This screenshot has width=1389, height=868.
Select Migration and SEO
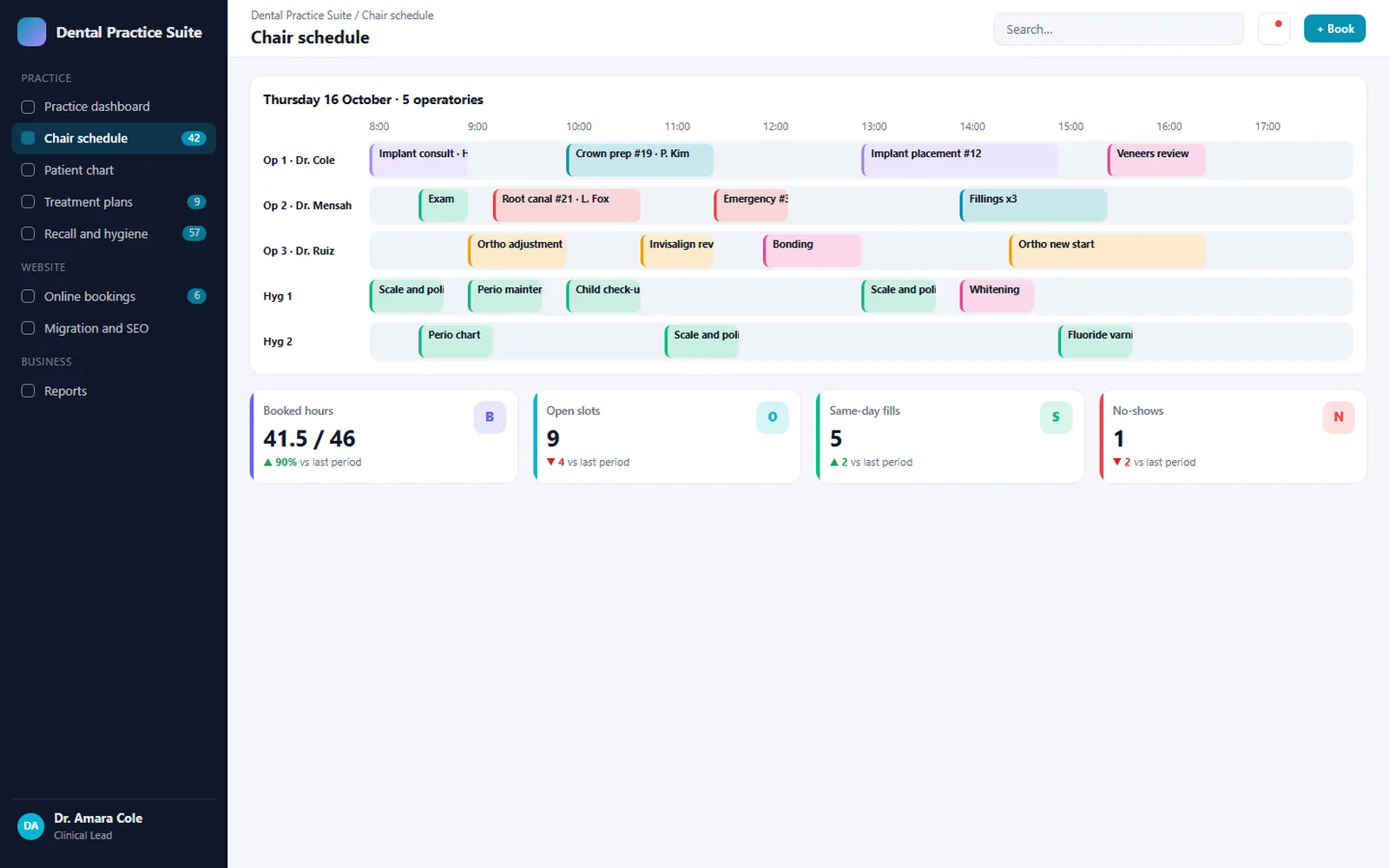click(x=114, y=328)
